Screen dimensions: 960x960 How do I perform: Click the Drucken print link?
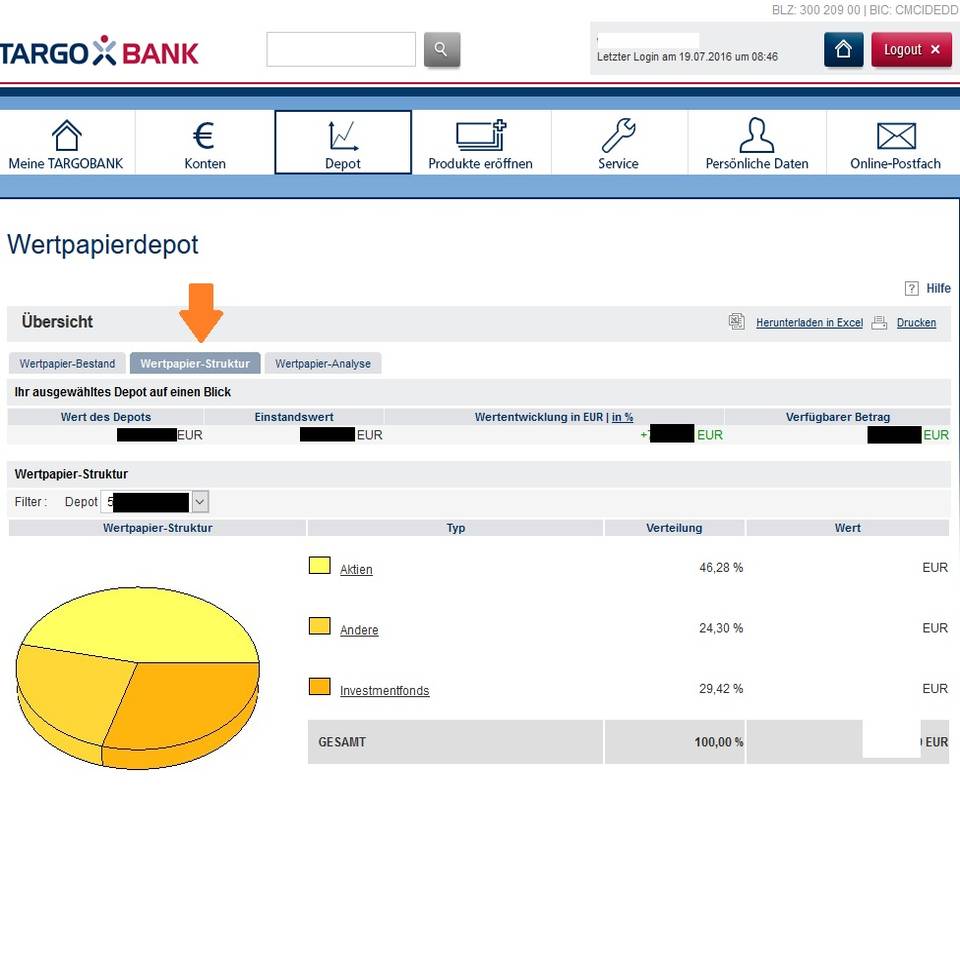point(916,323)
